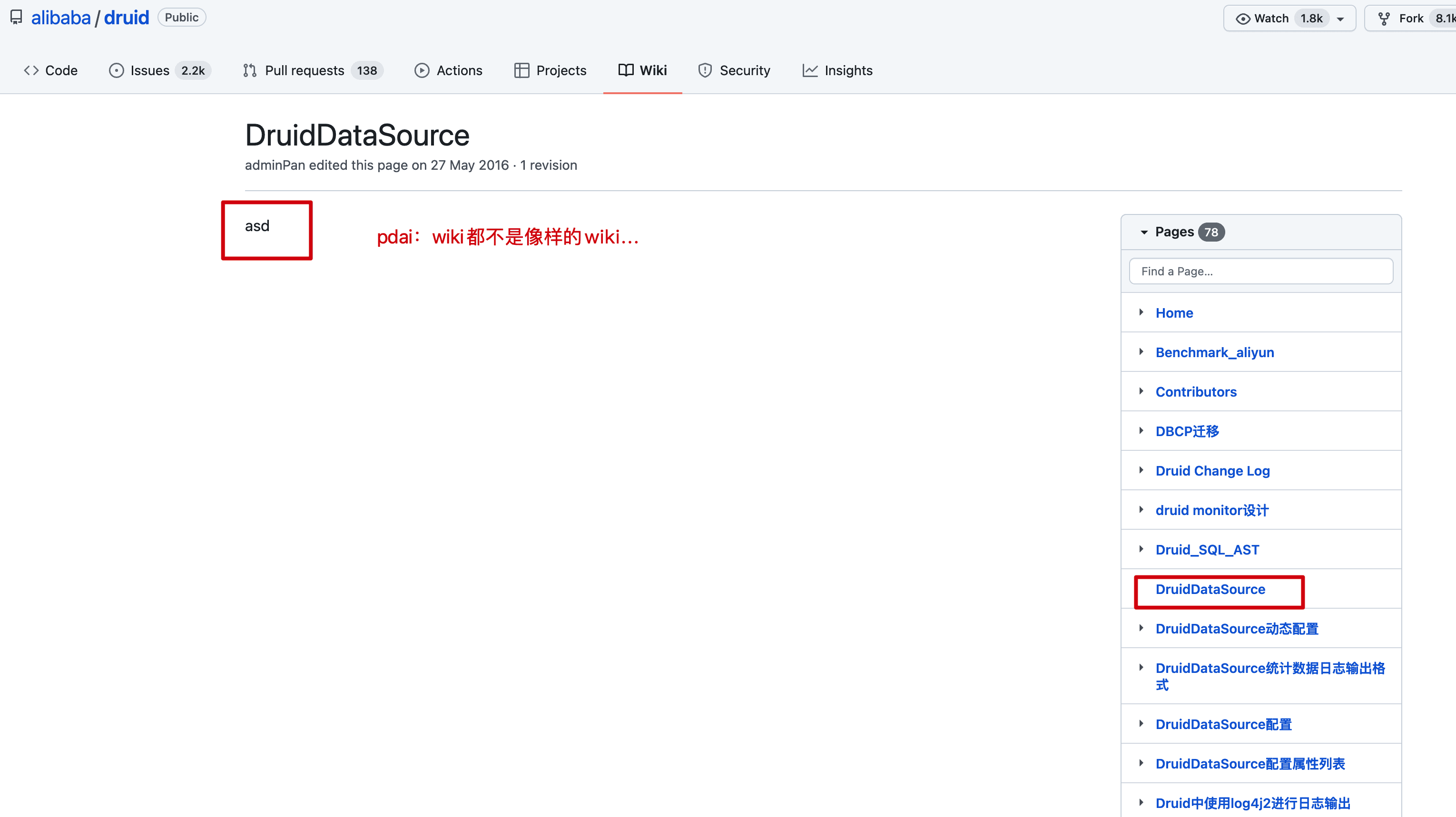Click the Actions play-circle icon
The width and height of the screenshot is (1456, 817).
[x=422, y=71]
